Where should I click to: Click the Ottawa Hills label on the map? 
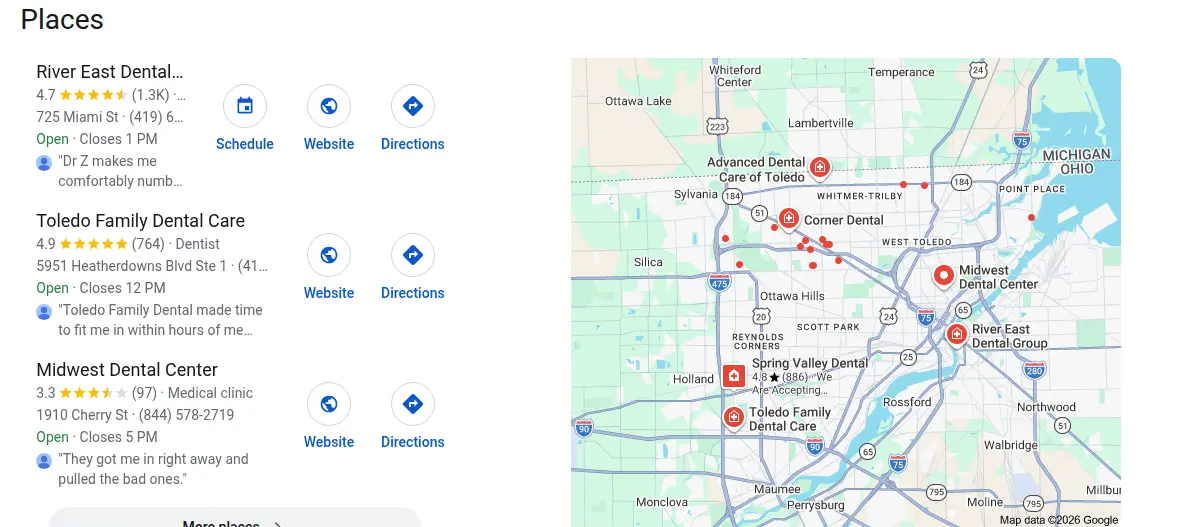(792, 296)
